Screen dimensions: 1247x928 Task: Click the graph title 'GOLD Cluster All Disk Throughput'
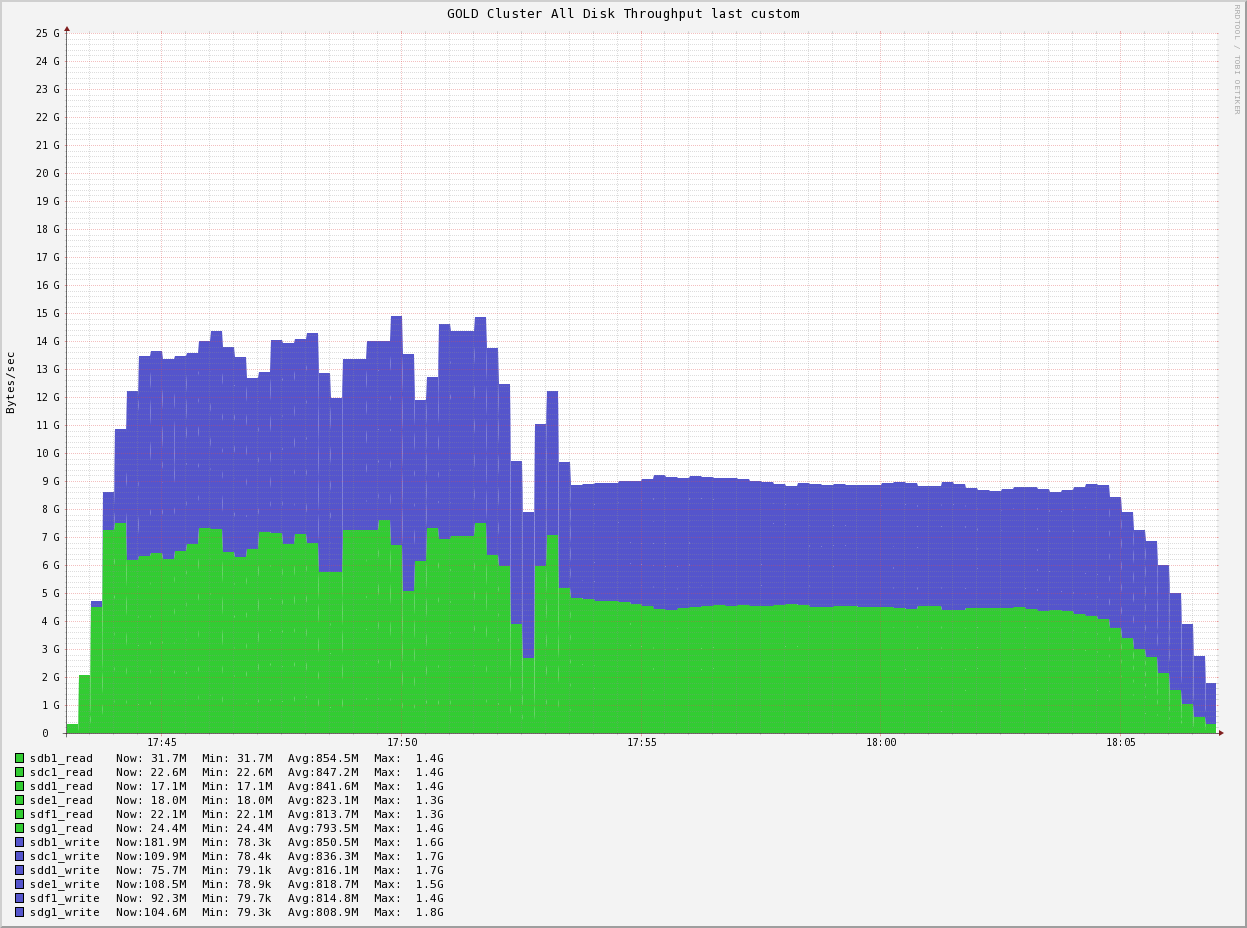coord(622,14)
